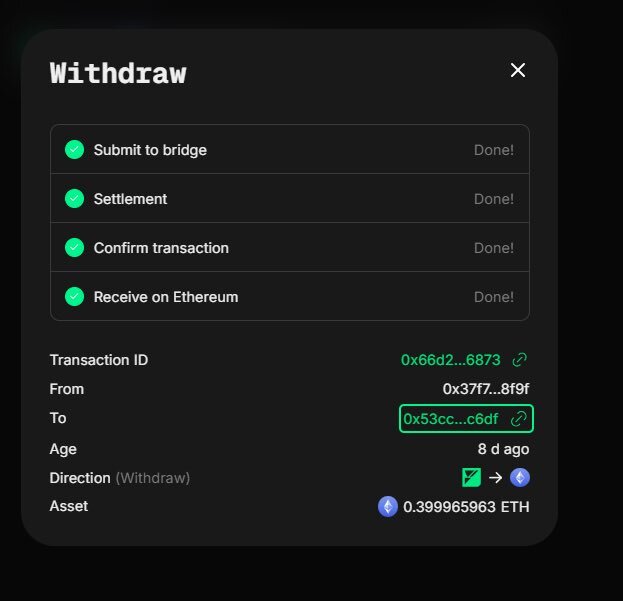Image resolution: width=623 pixels, height=601 pixels.
Task: Click the green check beside Submit to bridge
Action: 74,150
